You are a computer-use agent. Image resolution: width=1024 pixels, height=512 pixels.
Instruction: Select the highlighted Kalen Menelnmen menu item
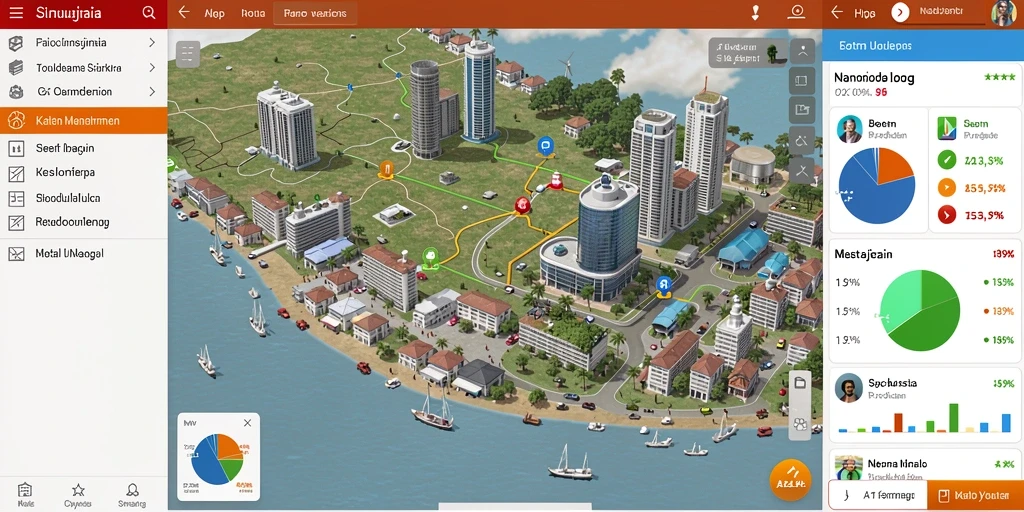tap(84, 121)
